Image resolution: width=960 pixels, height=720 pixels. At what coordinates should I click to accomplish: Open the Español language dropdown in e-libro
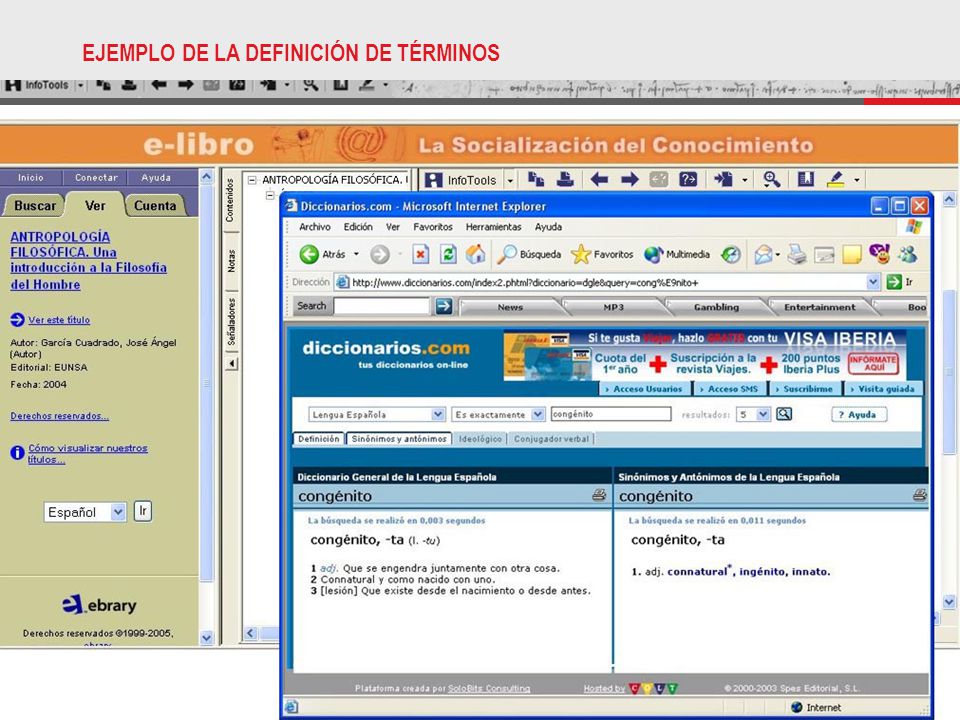tap(118, 512)
